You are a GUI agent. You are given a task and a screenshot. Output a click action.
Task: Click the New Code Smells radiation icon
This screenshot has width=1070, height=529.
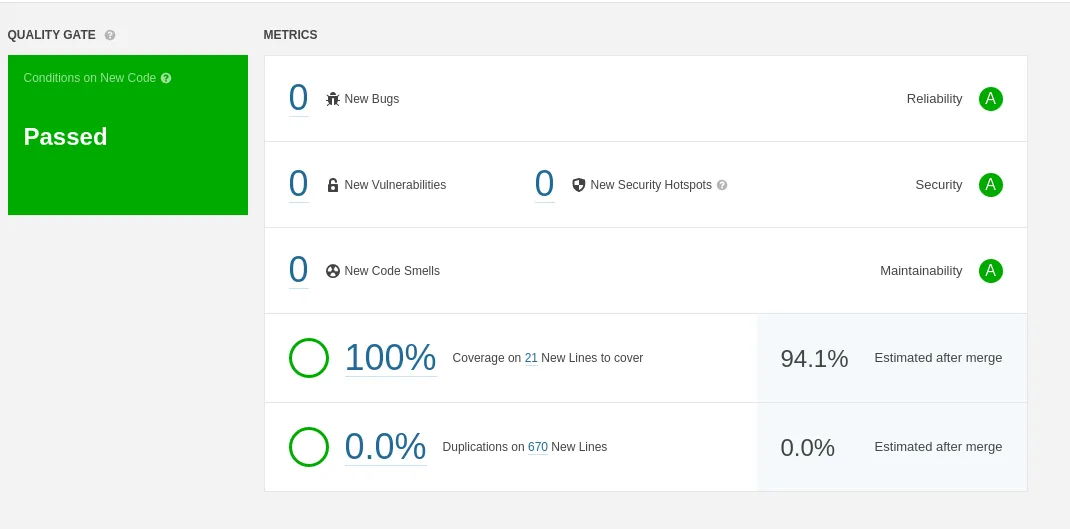[x=333, y=271]
